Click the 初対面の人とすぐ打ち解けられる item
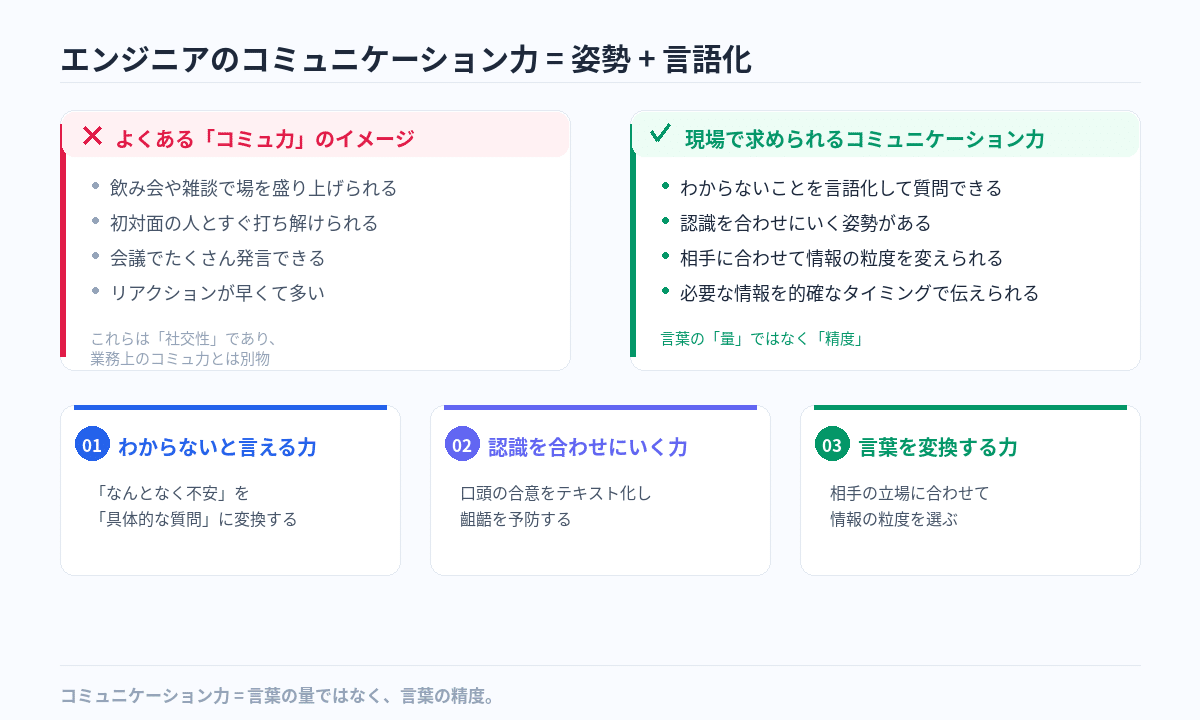The image size is (1200, 720). click(x=243, y=223)
